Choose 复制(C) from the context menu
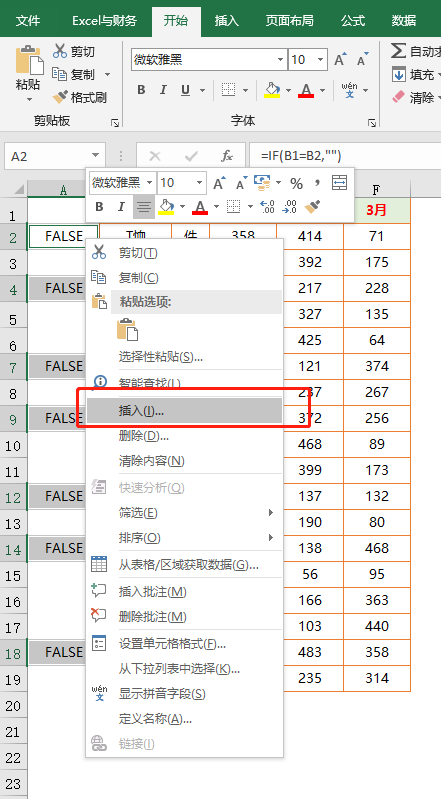Screen dimensions: 441x799 click(184, 278)
